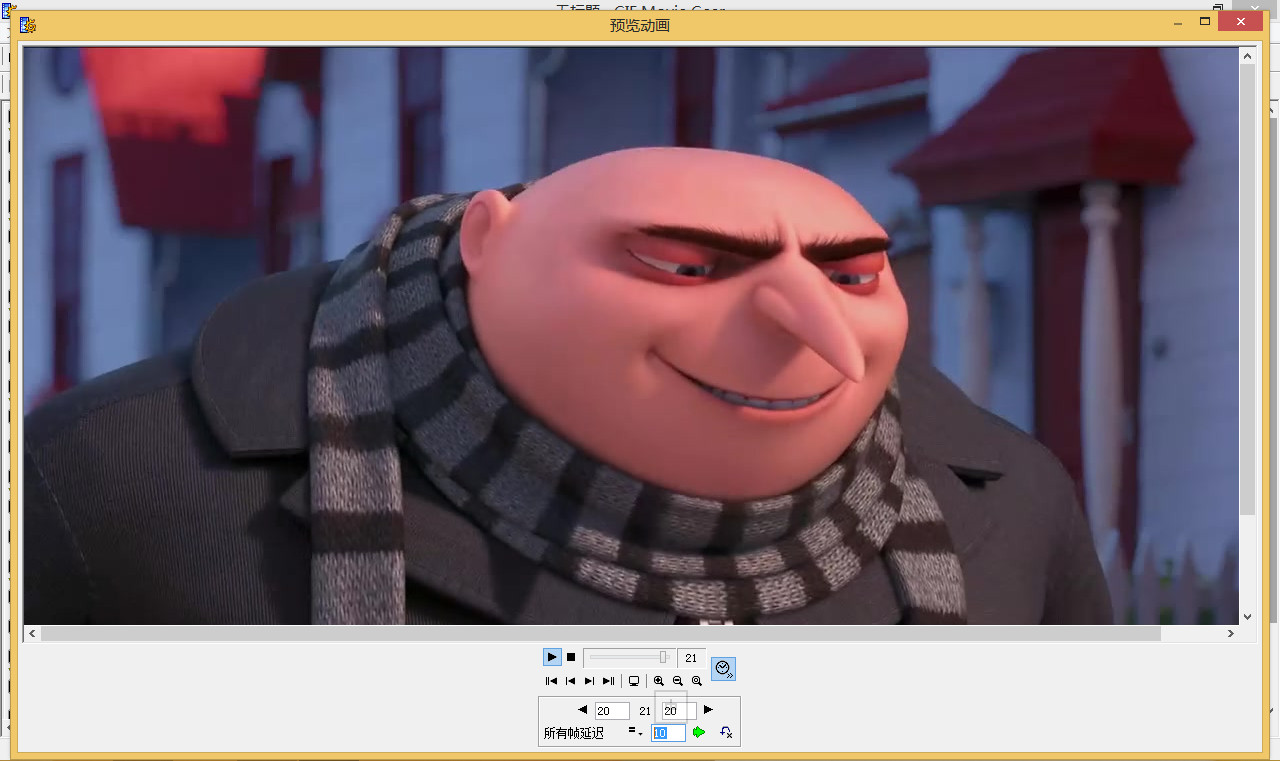Click the blue undo delay icon
Viewport: 1280px width, 761px height.
726,733
